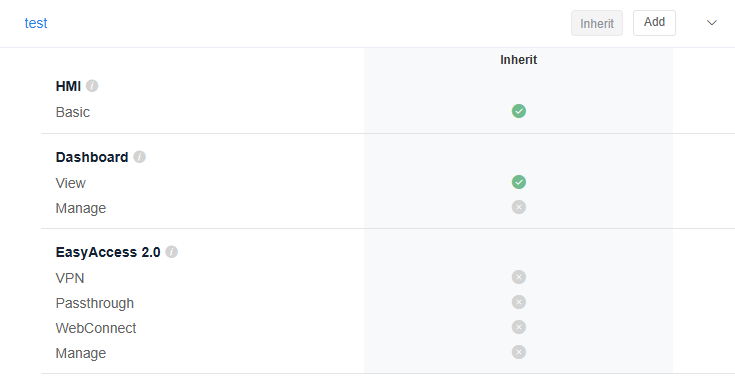
Task: Click the info icon beside Dashboard
Action: 139,157
